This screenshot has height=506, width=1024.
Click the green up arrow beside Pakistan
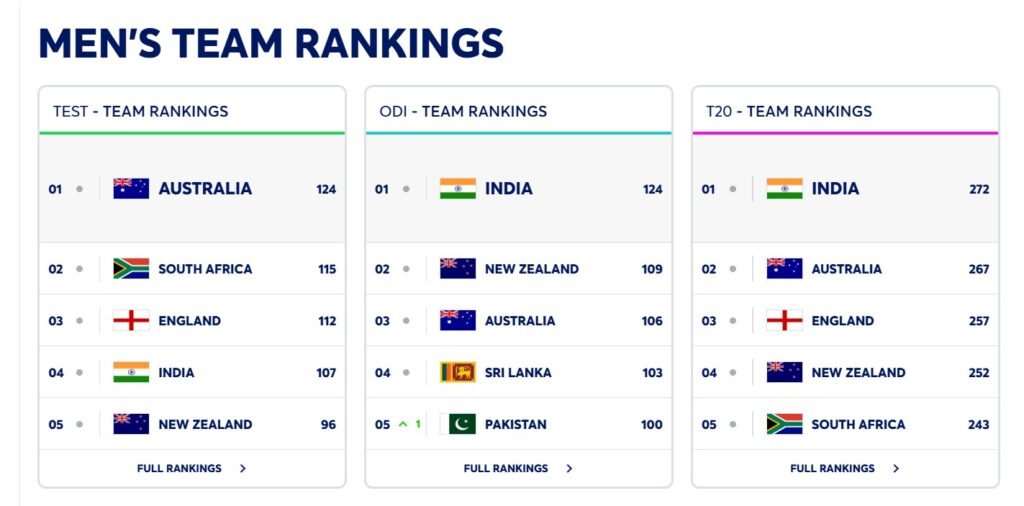[403, 424]
